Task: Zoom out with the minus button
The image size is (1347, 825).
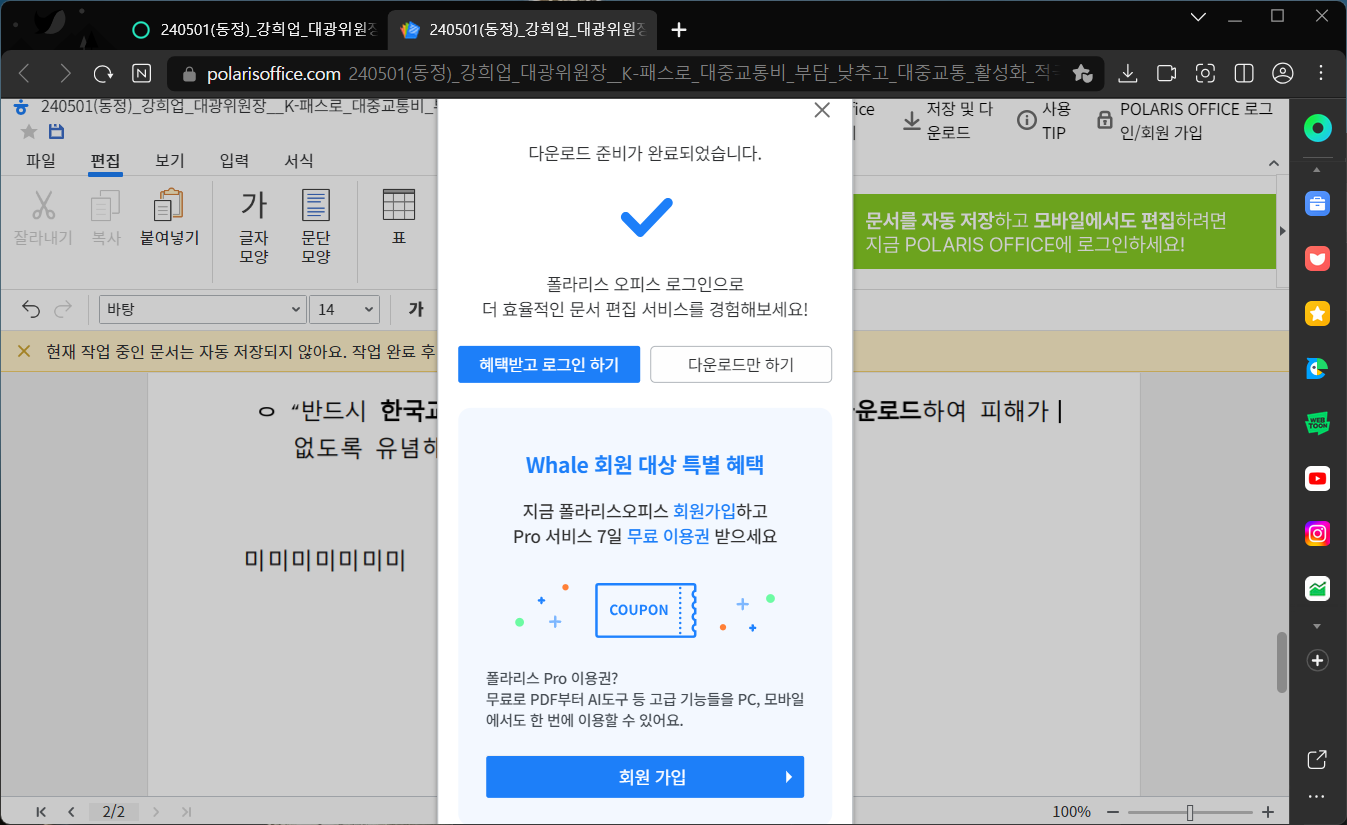Action: 1111,811
